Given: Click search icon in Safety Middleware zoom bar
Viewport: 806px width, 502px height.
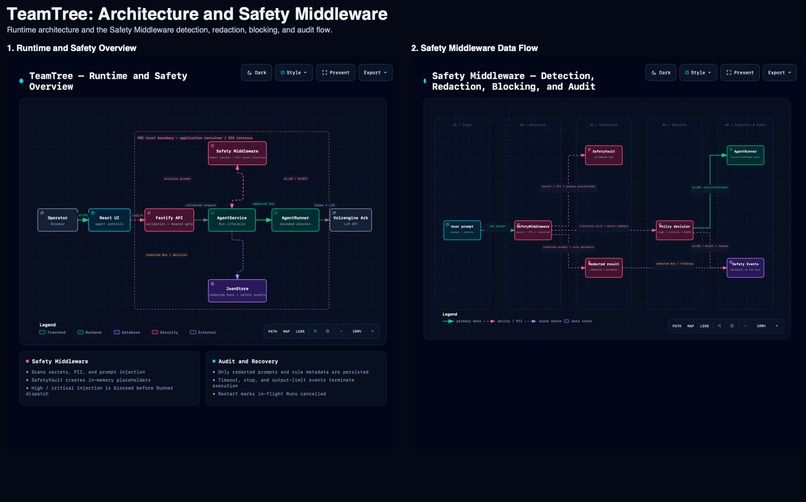Looking at the screenshot, I should [719, 326].
